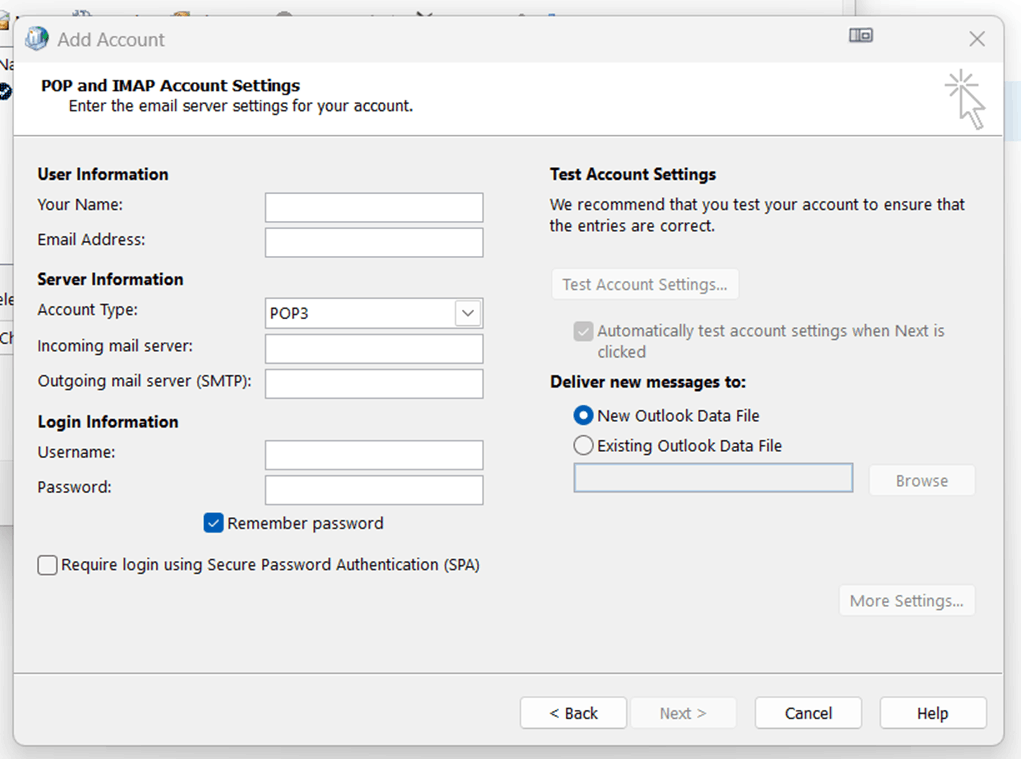Focus the Password input box
1021x759 pixels.
374,490
